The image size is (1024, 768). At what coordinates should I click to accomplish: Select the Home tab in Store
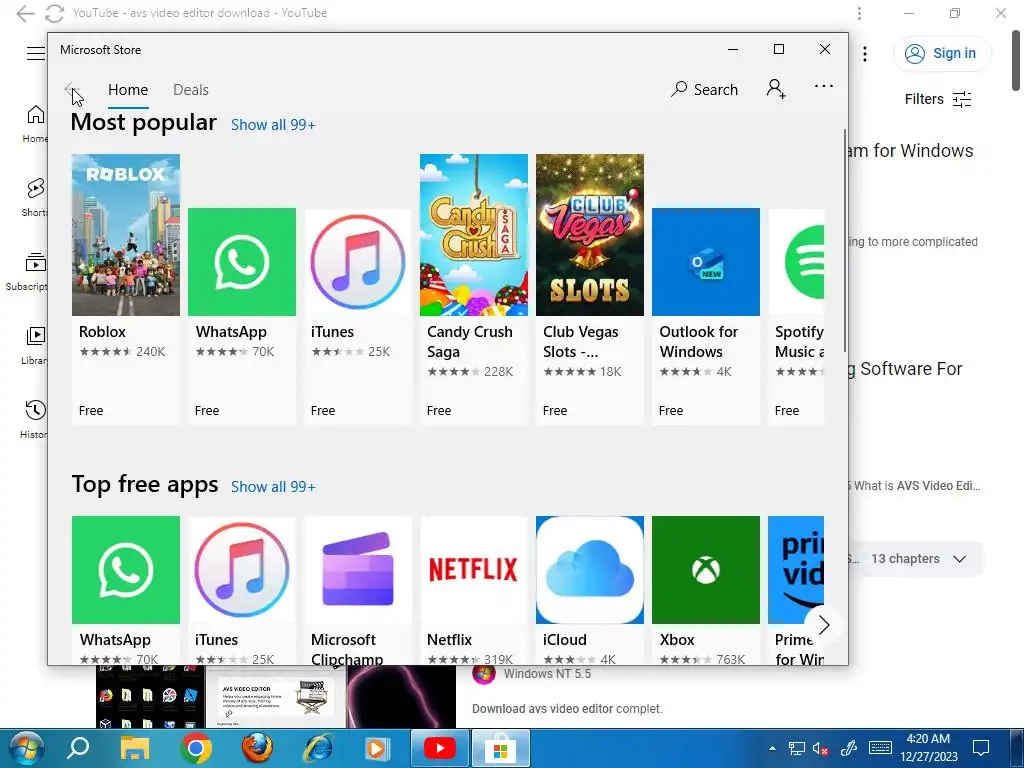[x=128, y=89]
